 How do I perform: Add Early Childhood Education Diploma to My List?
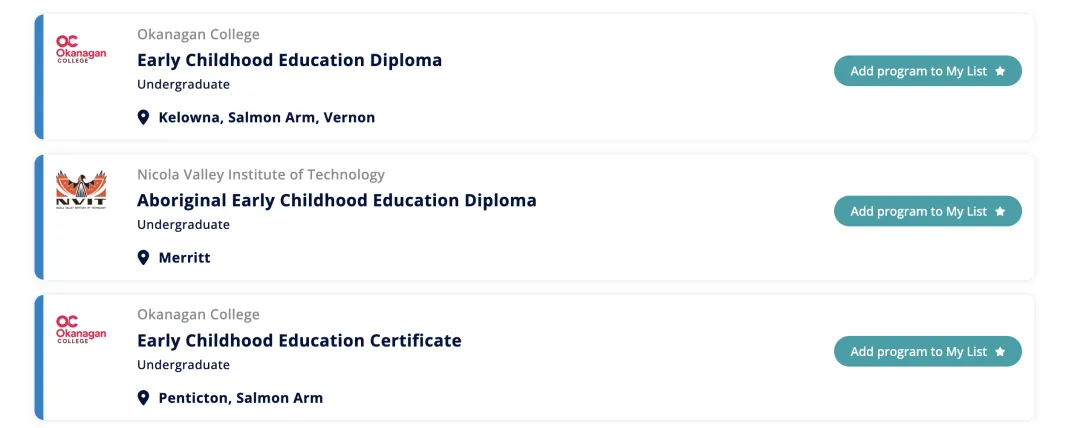[928, 71]
